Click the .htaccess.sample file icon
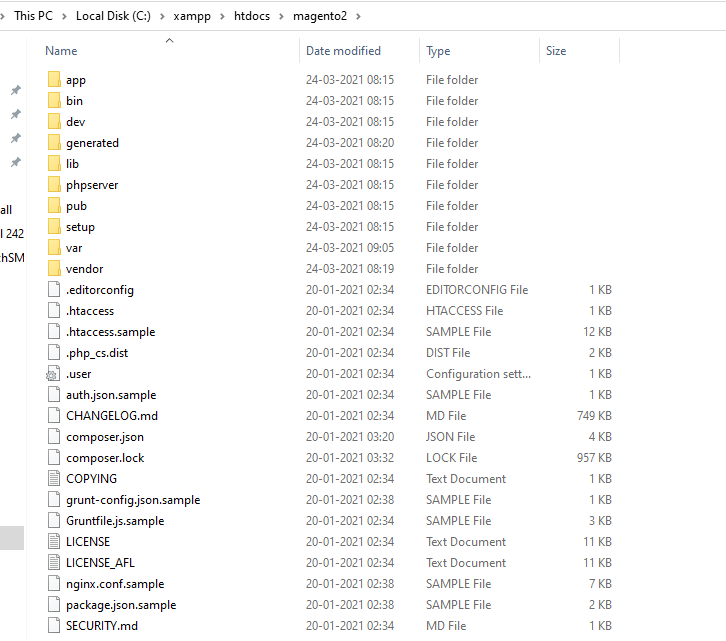 (54, 331)
